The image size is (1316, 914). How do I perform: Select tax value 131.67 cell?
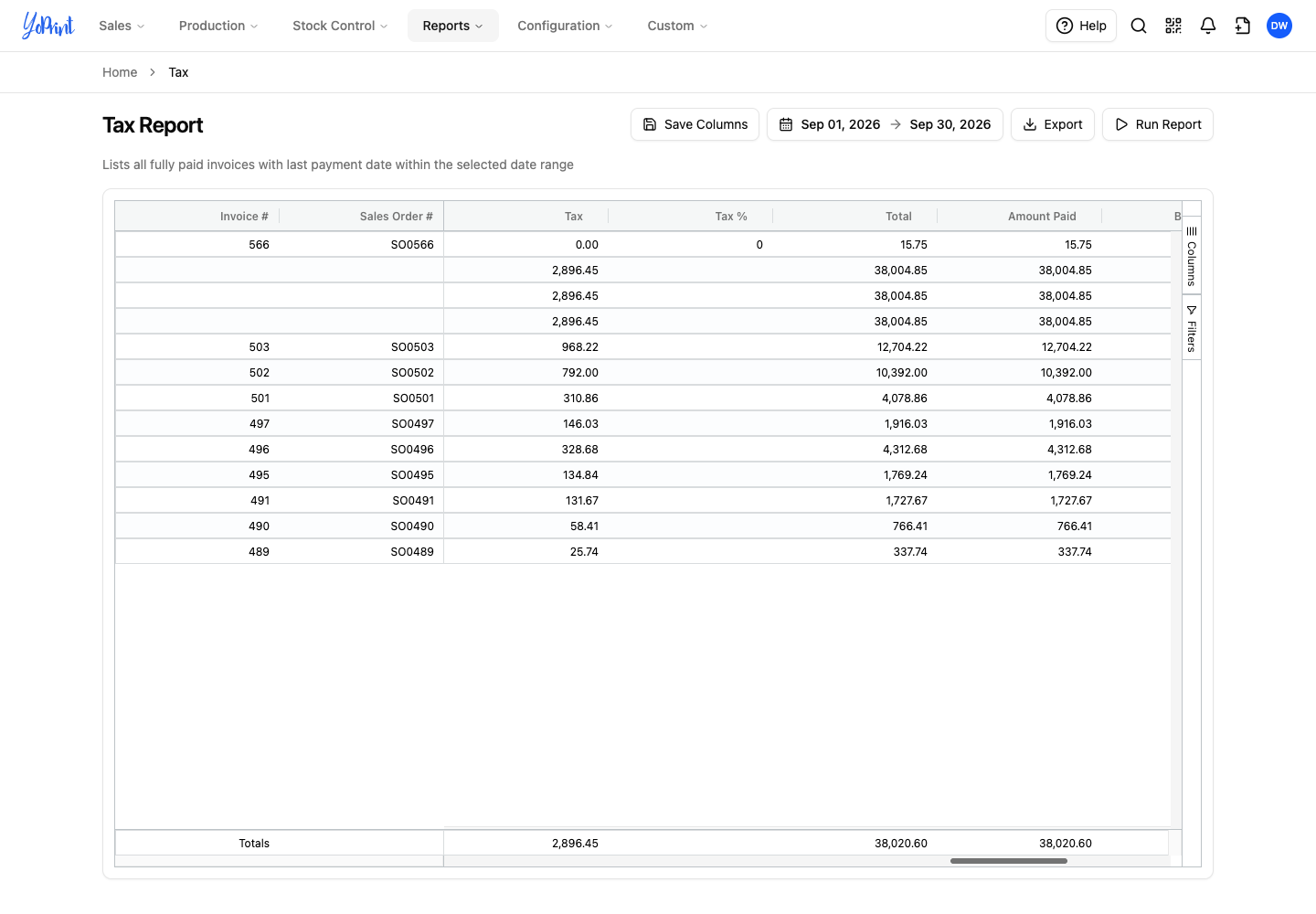(526, 501)
